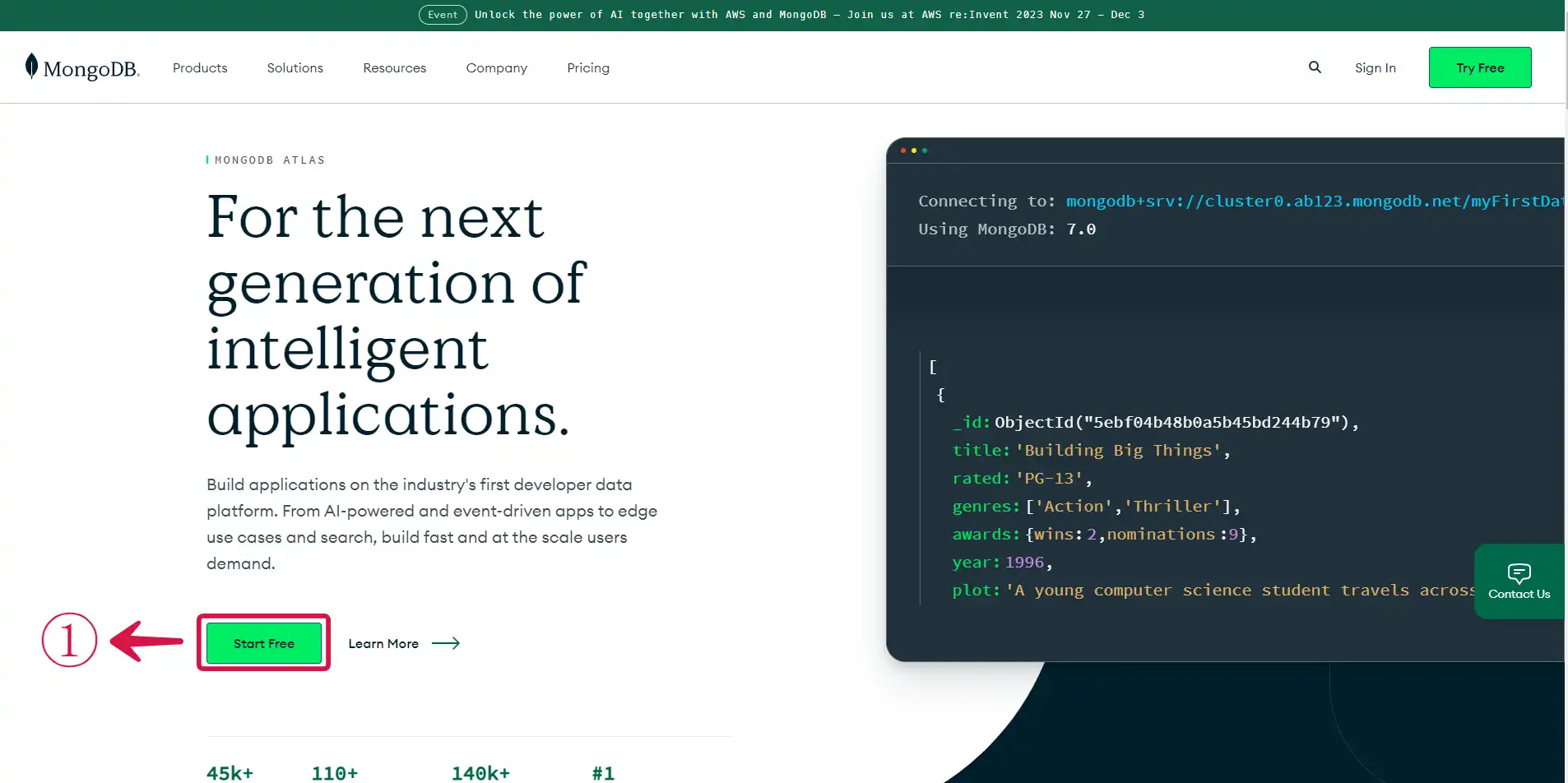Screen dimensions: 1568x783
Task: Click the Event badge in the top banner
Action: pyautogui.click(x=443, y=15)
